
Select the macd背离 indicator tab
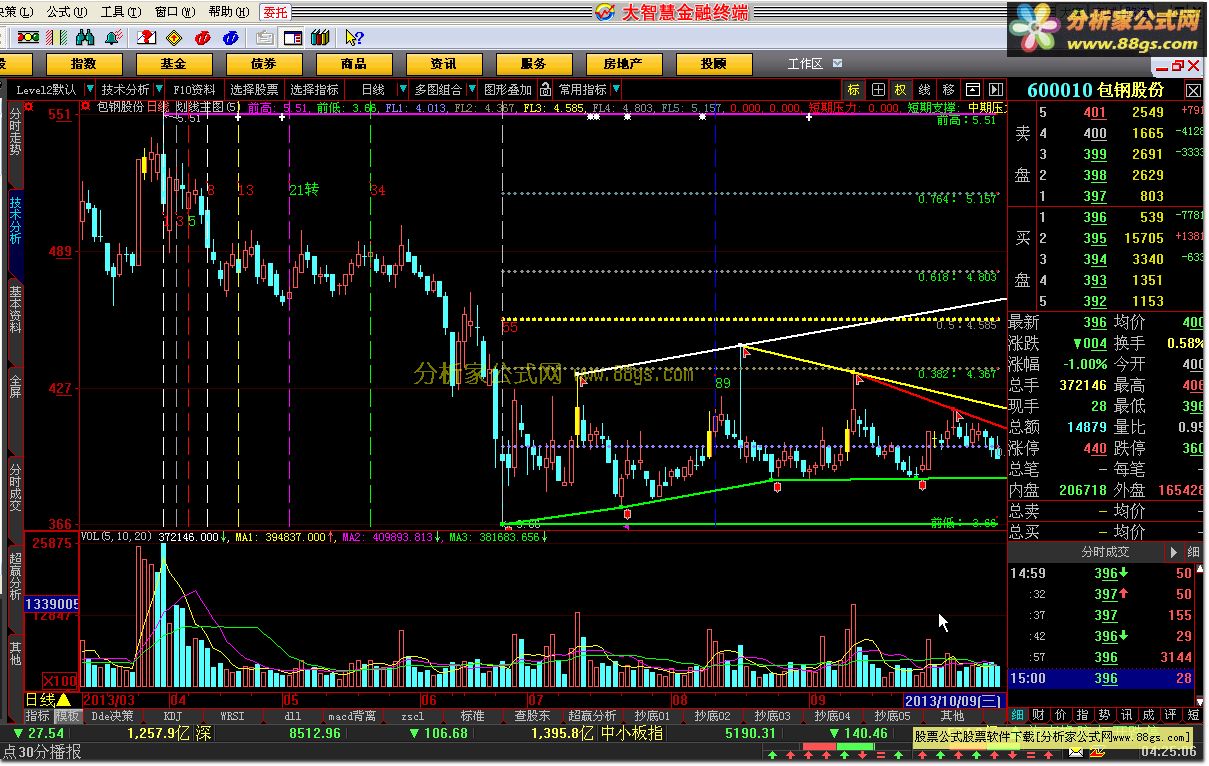pos(353,716)
